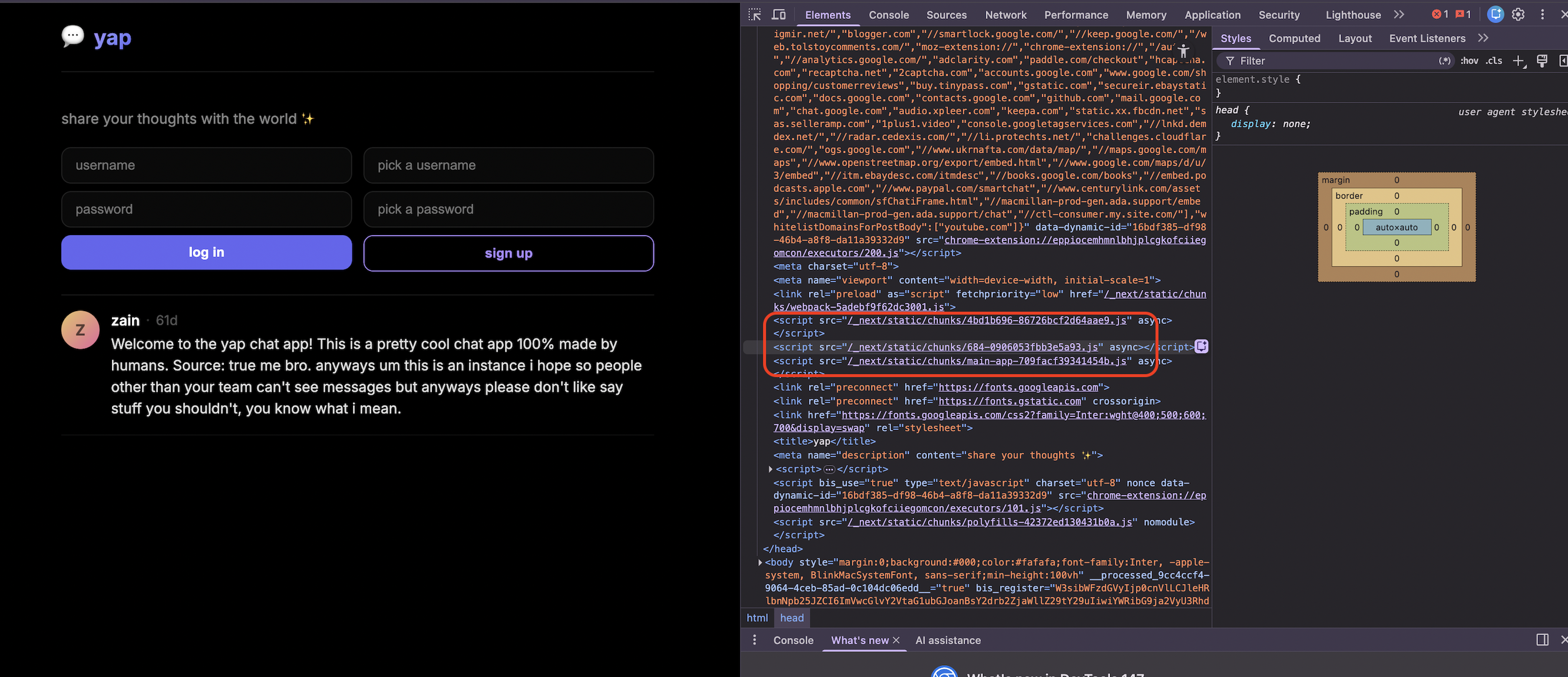Toggle the :hov element state button
Viewport: 1568px width, 677px height.
1470,61
